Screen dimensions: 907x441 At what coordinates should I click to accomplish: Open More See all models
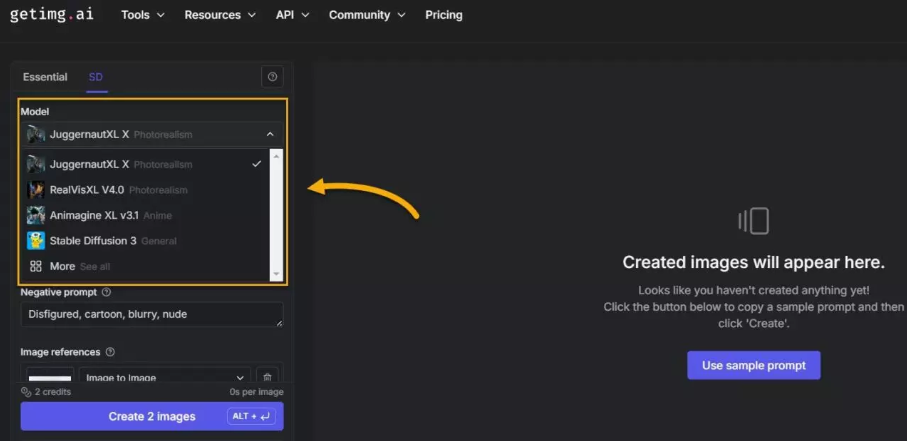pyautogui.click(x=145, y=266)
